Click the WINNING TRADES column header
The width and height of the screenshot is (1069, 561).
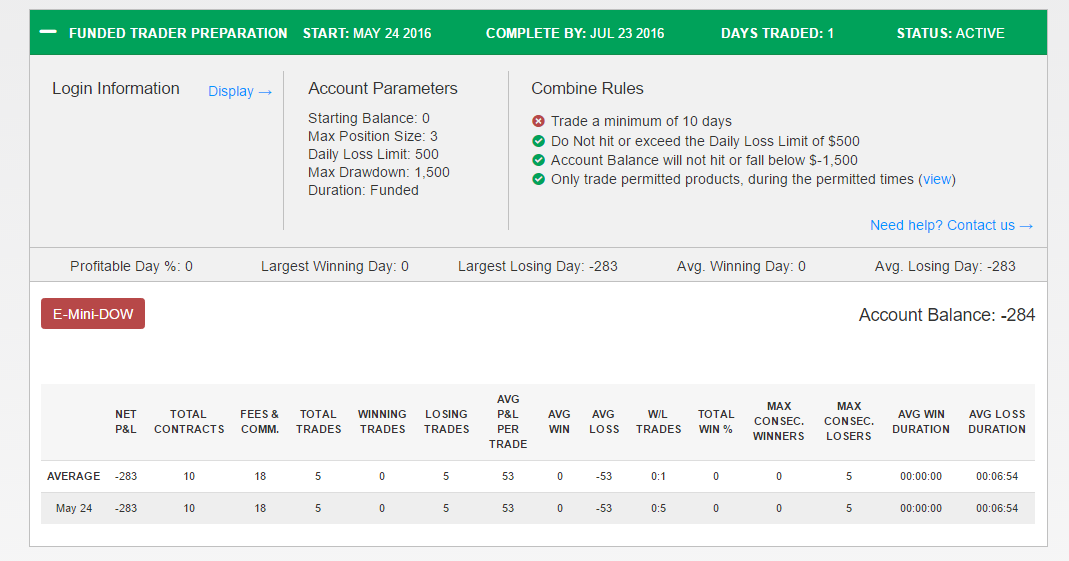tap(382, 421)
